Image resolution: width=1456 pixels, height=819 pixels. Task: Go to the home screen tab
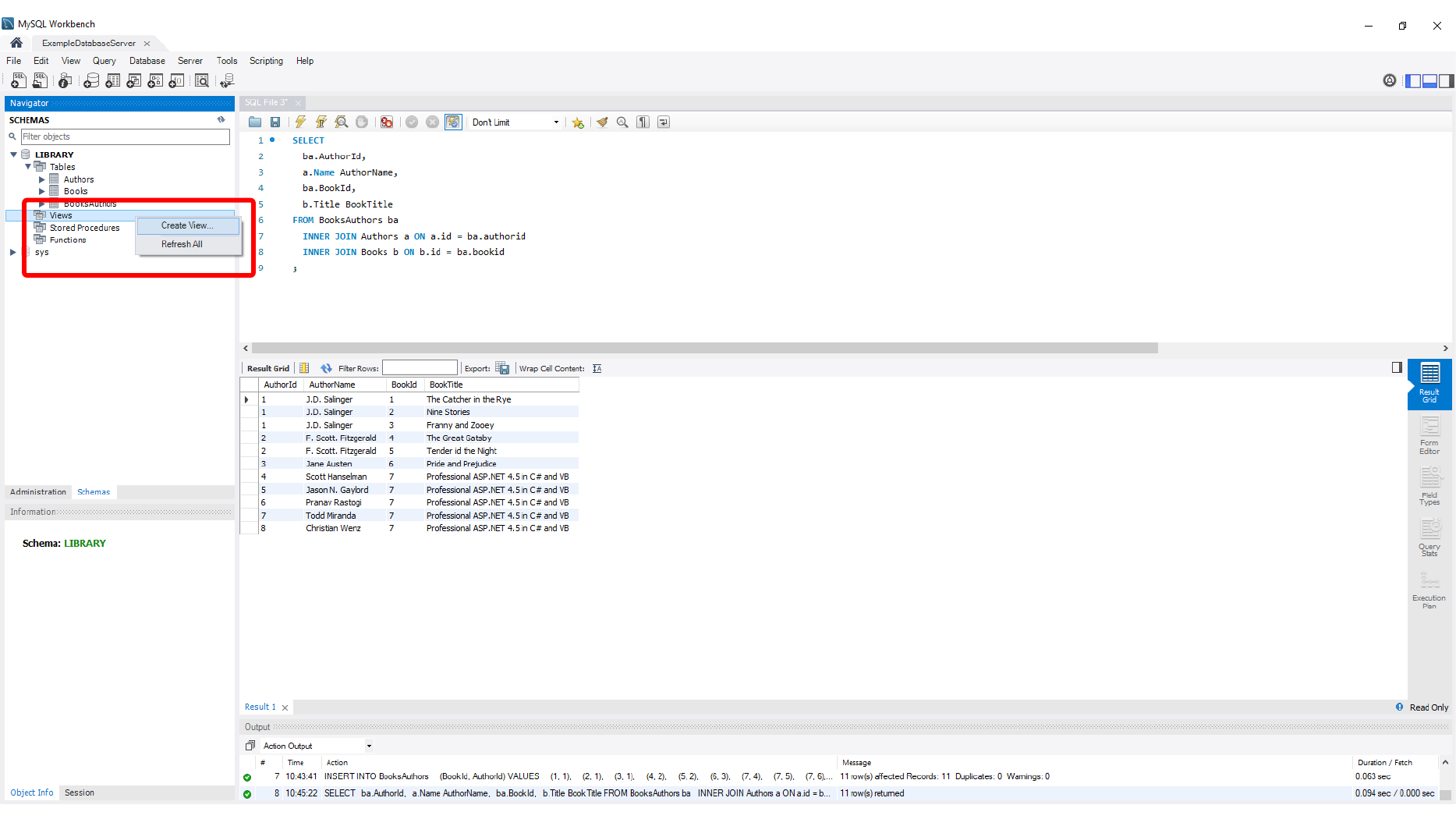coord(16,43)
